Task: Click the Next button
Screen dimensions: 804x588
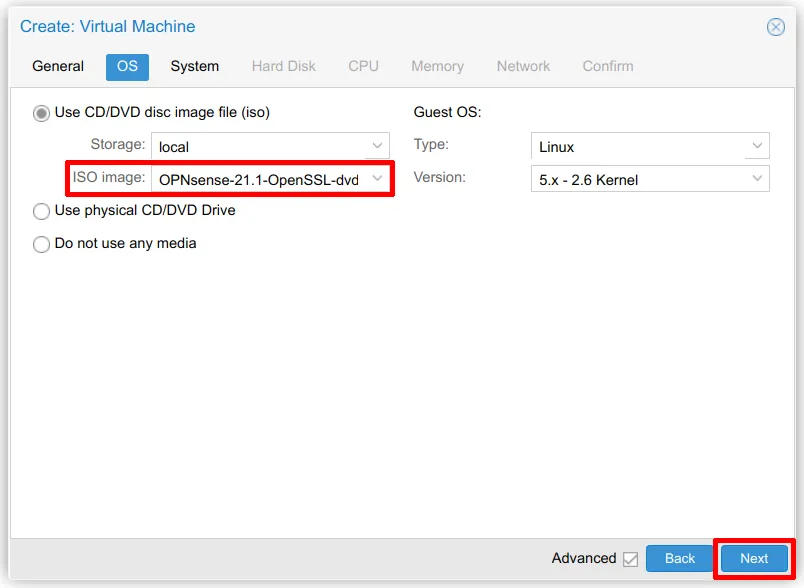Action: point(754,558)
